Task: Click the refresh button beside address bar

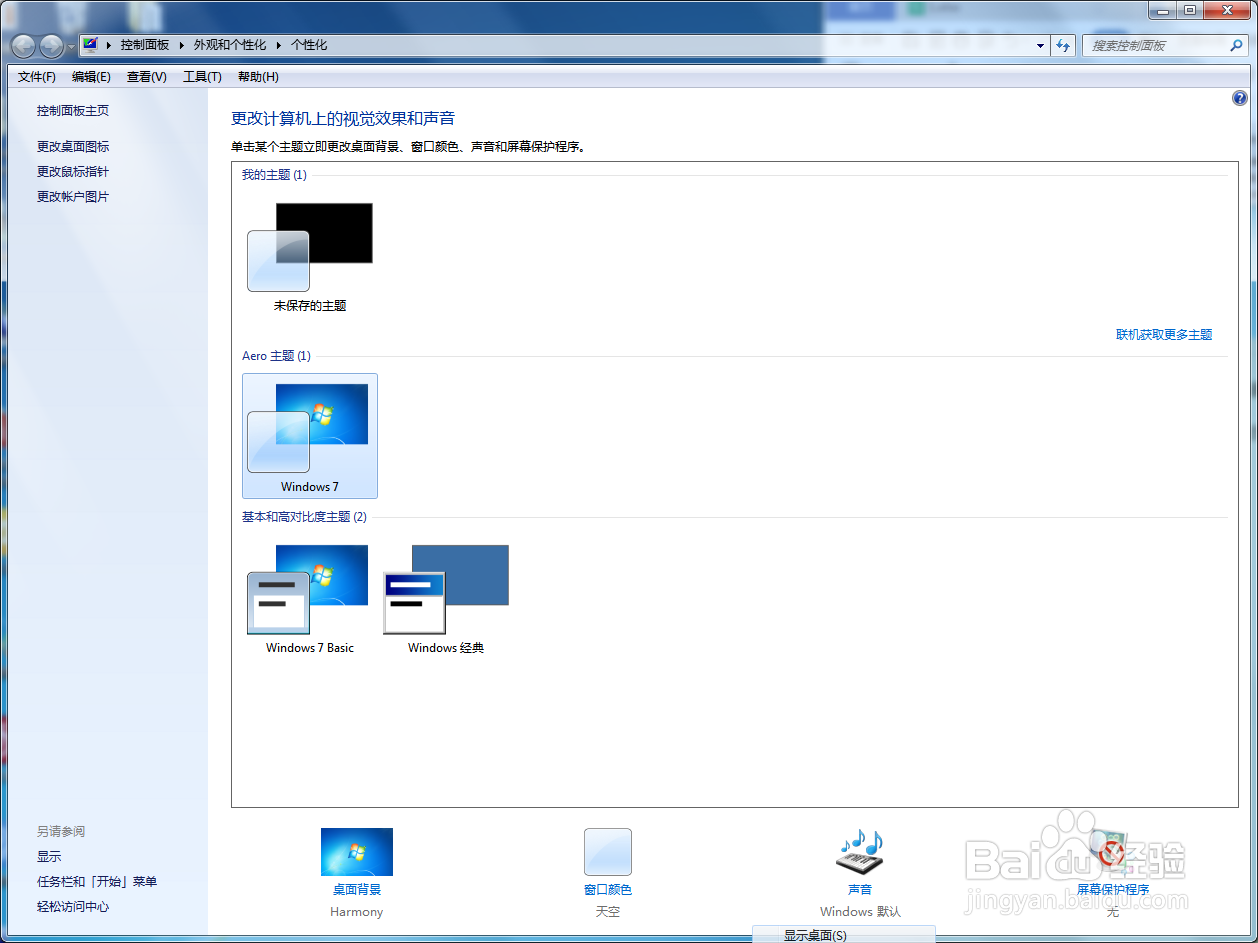Action: (x=1063, y=45)
